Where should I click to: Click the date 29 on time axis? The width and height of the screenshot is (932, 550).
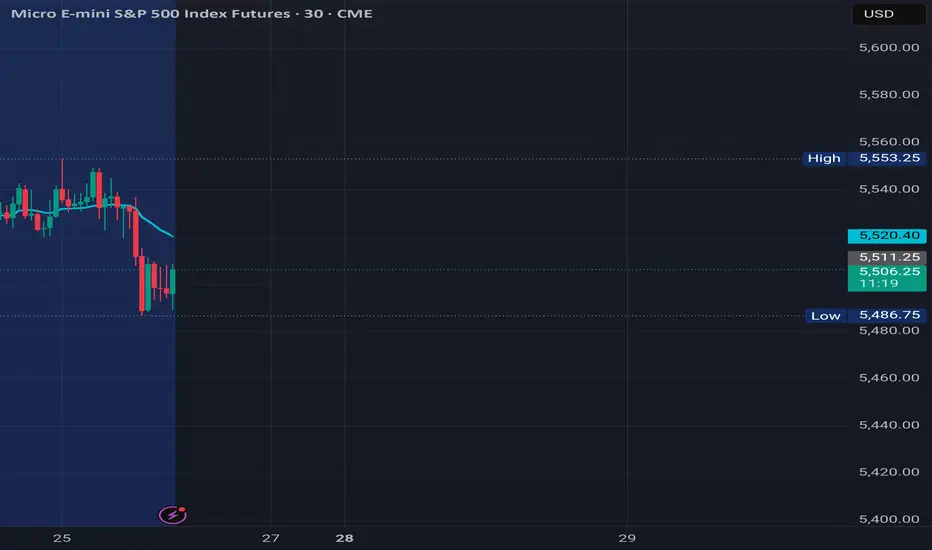[x=627, y=538]
